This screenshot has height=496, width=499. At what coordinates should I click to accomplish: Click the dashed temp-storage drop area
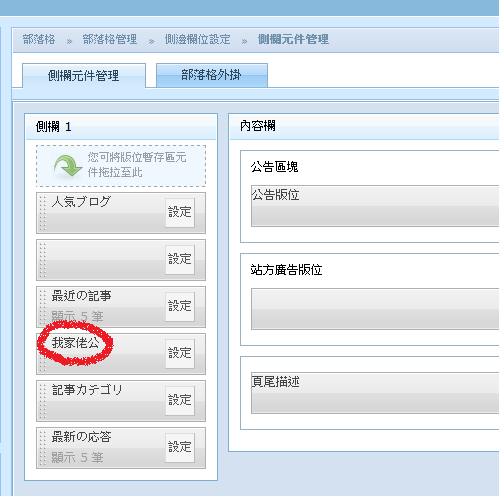click(121, 166)
